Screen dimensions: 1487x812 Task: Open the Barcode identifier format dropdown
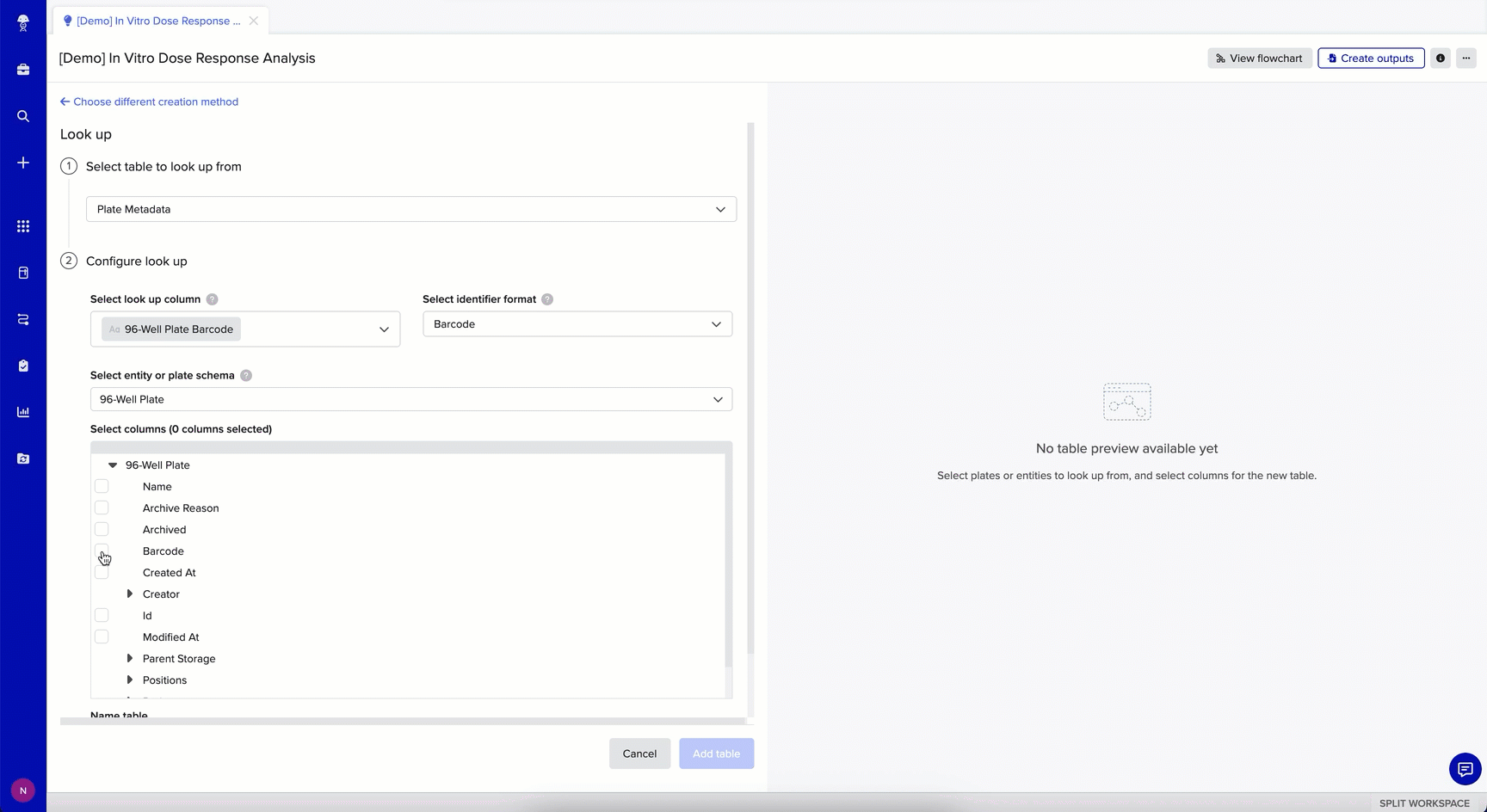click(577, 324)
